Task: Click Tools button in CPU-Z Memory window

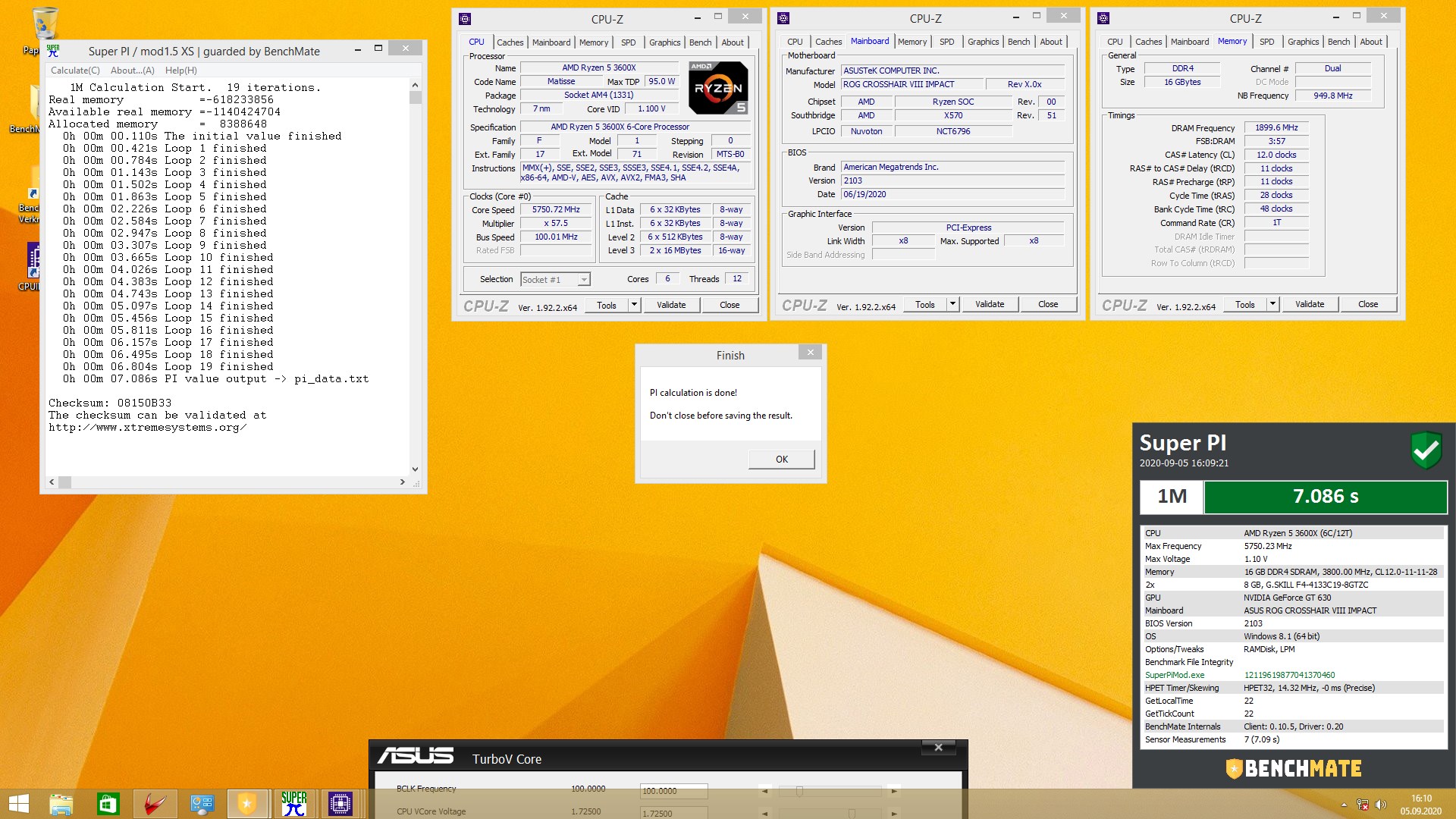Action: pos(1245,304)
